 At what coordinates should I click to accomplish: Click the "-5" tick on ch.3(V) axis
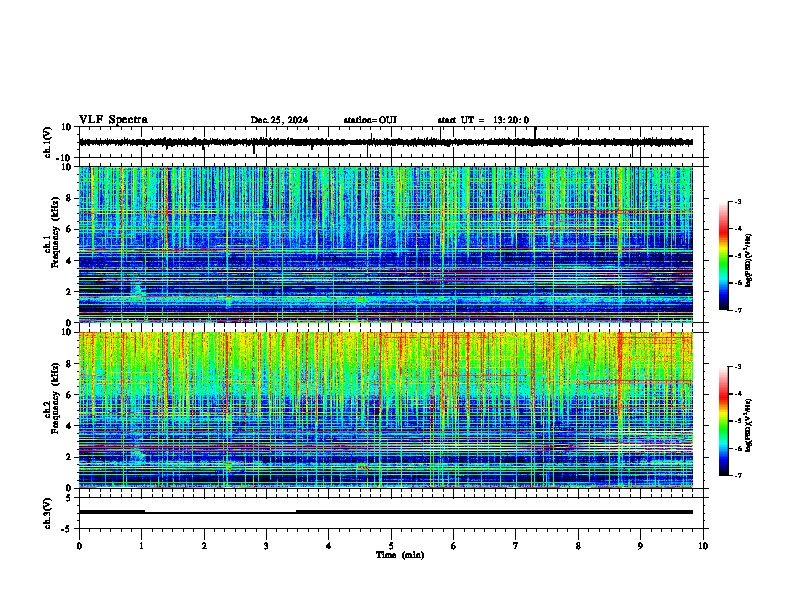pyautogui.click(x=68, y=529)
